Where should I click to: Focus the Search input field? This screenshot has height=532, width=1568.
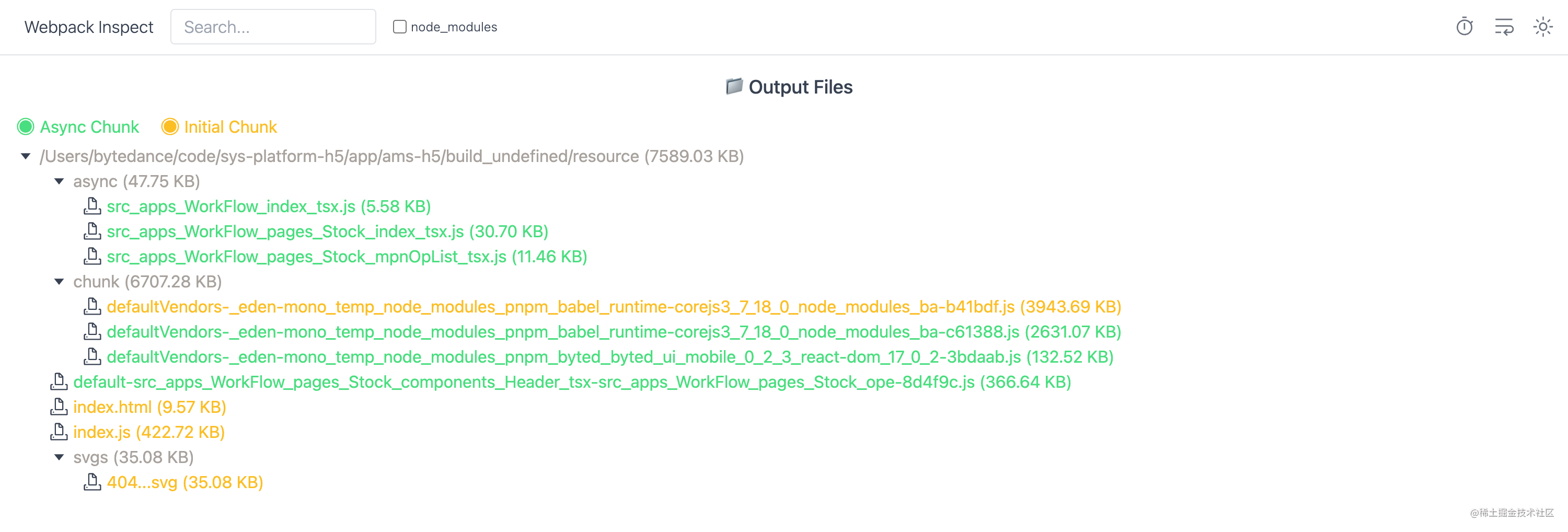tap(273, 27)
